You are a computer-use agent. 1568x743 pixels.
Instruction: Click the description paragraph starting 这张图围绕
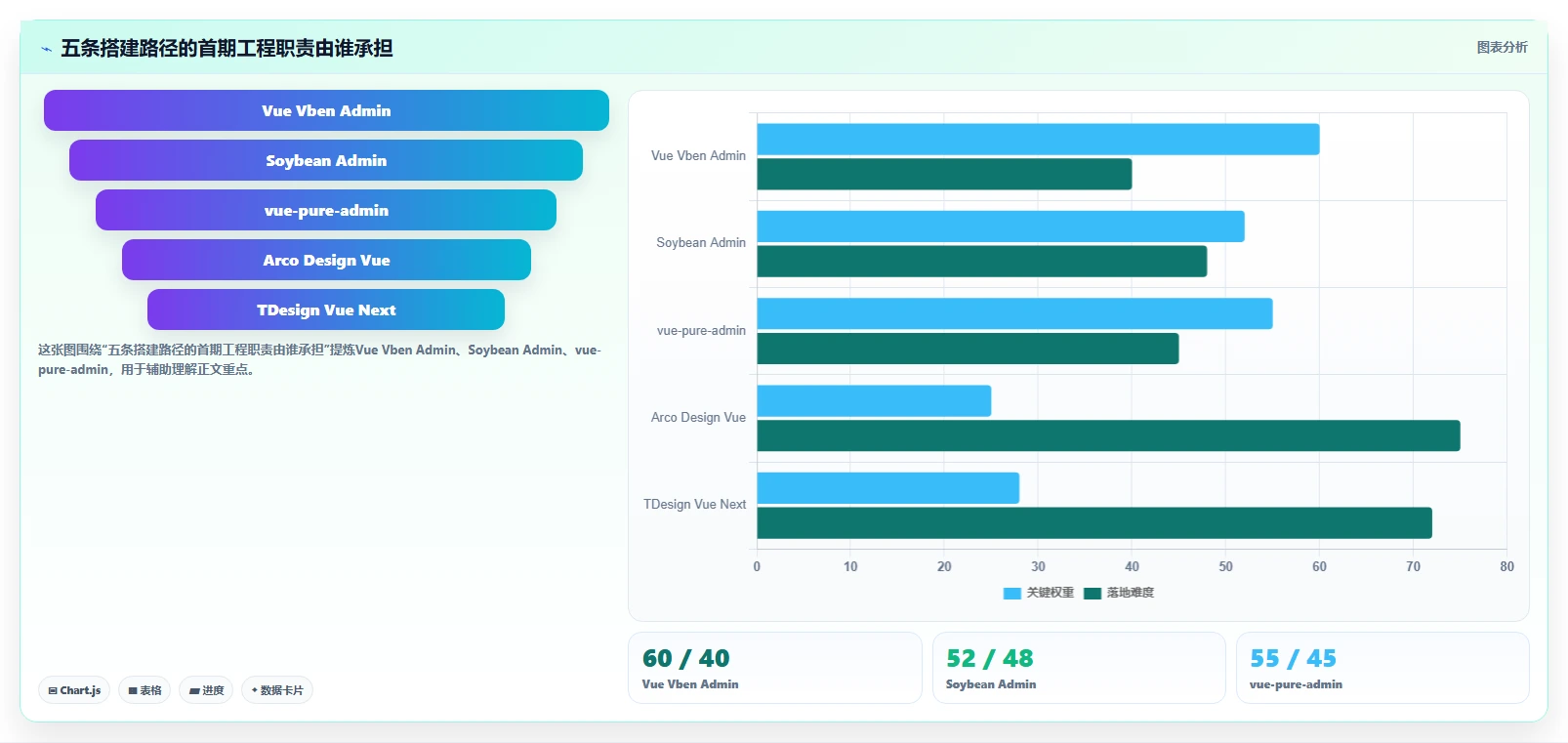coord(319,359)
